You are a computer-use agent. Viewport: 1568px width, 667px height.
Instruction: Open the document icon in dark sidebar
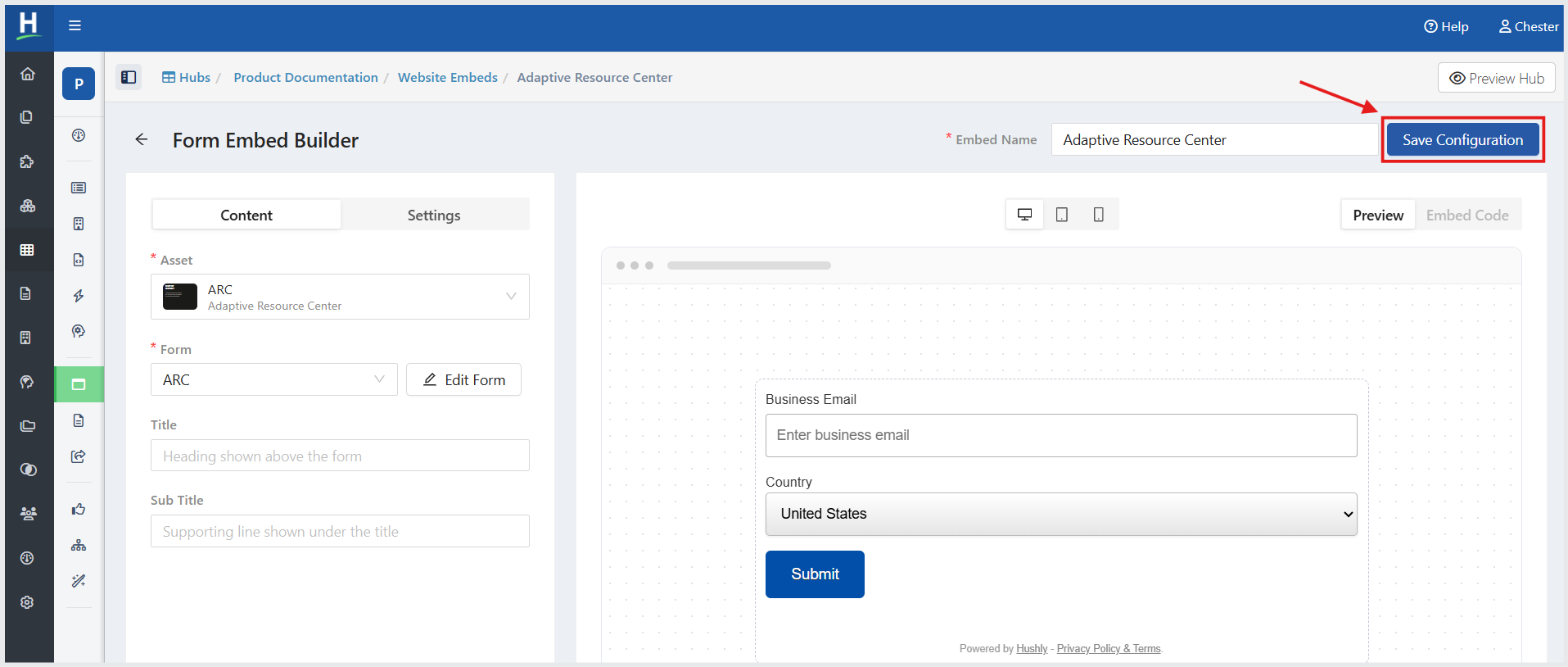[27, 293]
